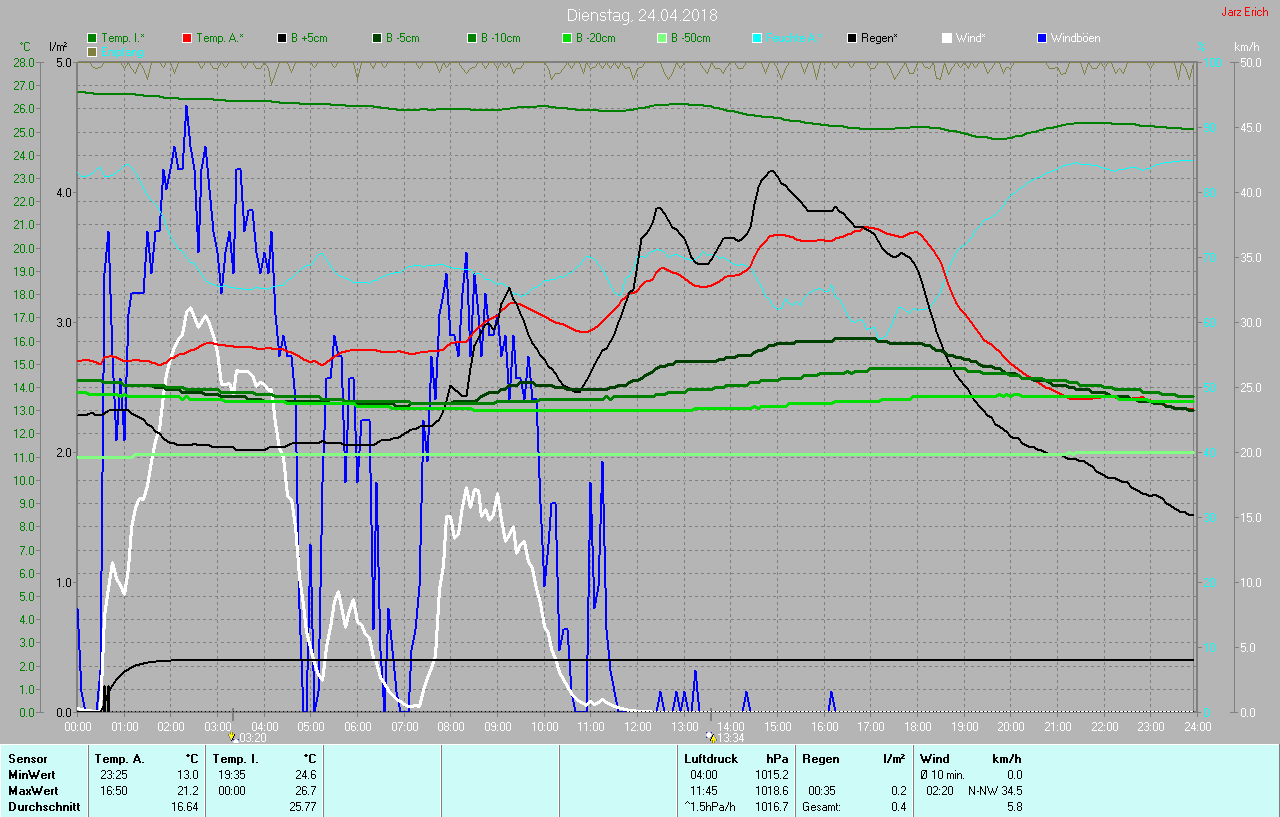Click the 03:20 marker below the time axis

pos(247,738)
